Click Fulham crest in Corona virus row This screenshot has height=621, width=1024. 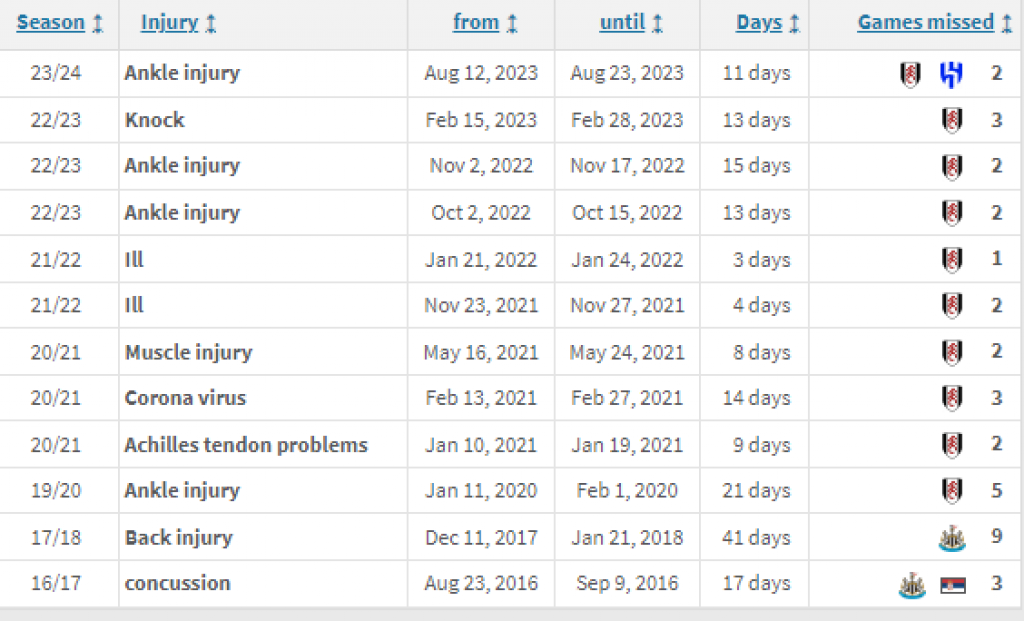click(952, 398)
